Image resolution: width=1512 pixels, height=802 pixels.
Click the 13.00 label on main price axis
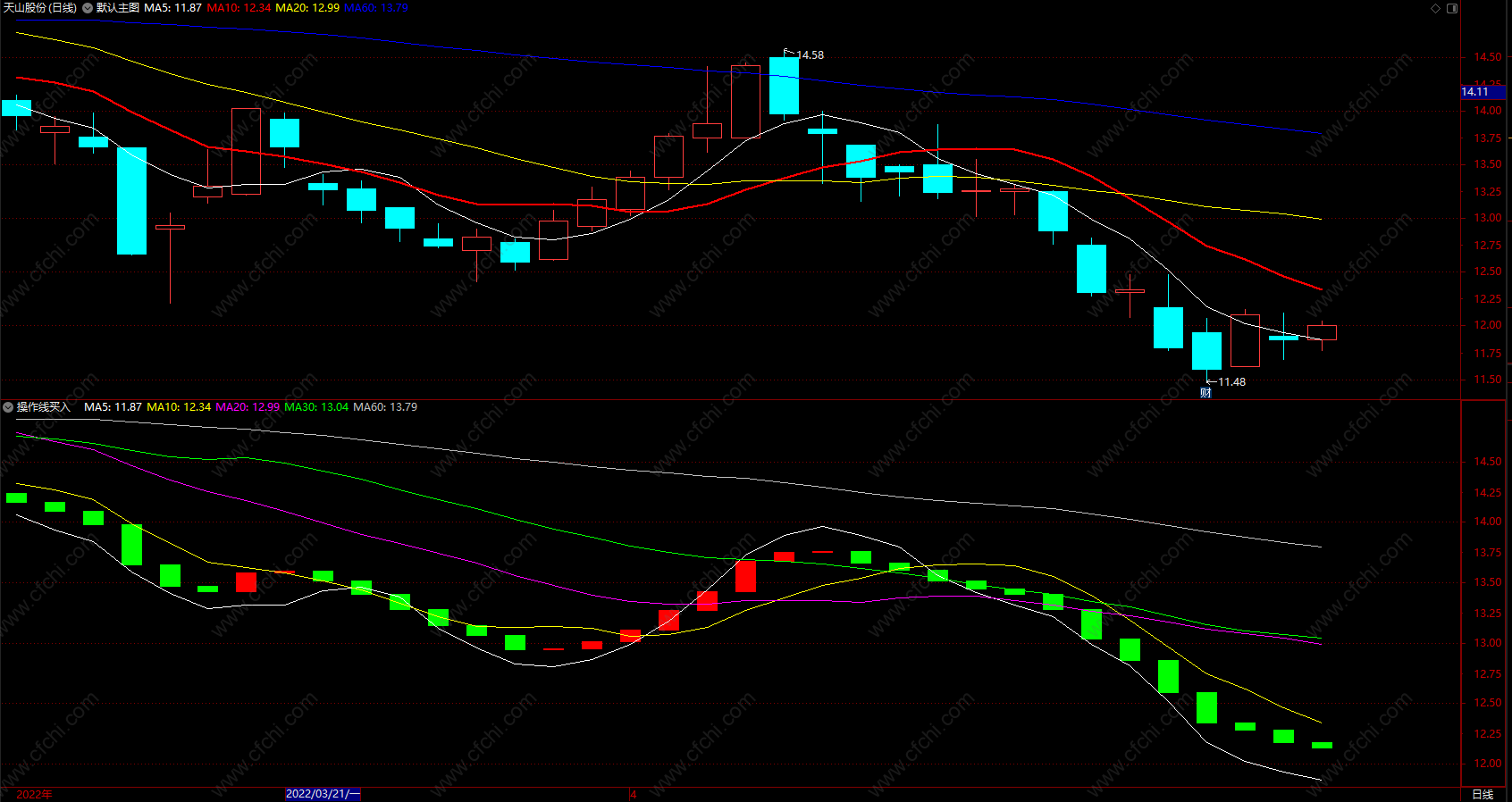point(1488,218)
